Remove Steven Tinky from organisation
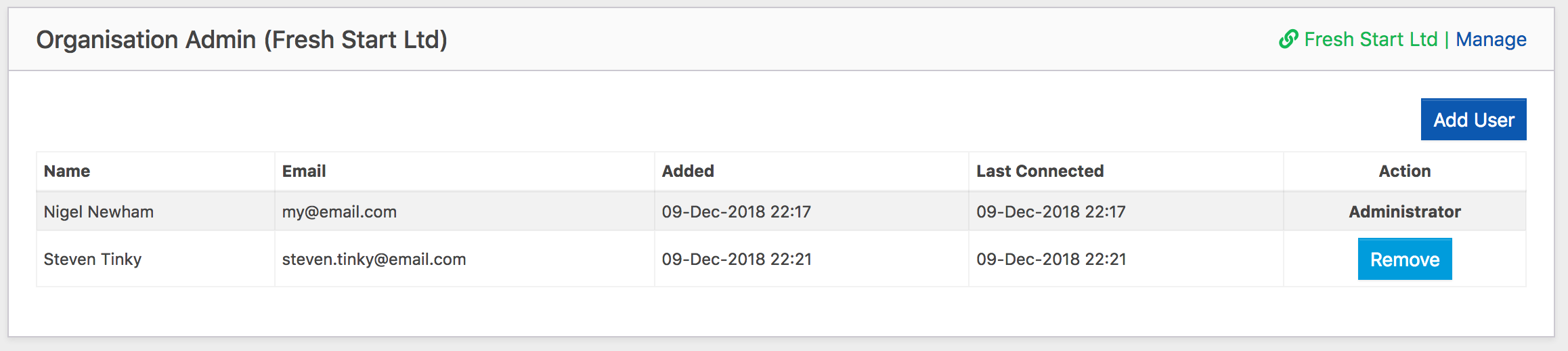The width and height of the screenshot is (1568, 351). click(1405, 260)
